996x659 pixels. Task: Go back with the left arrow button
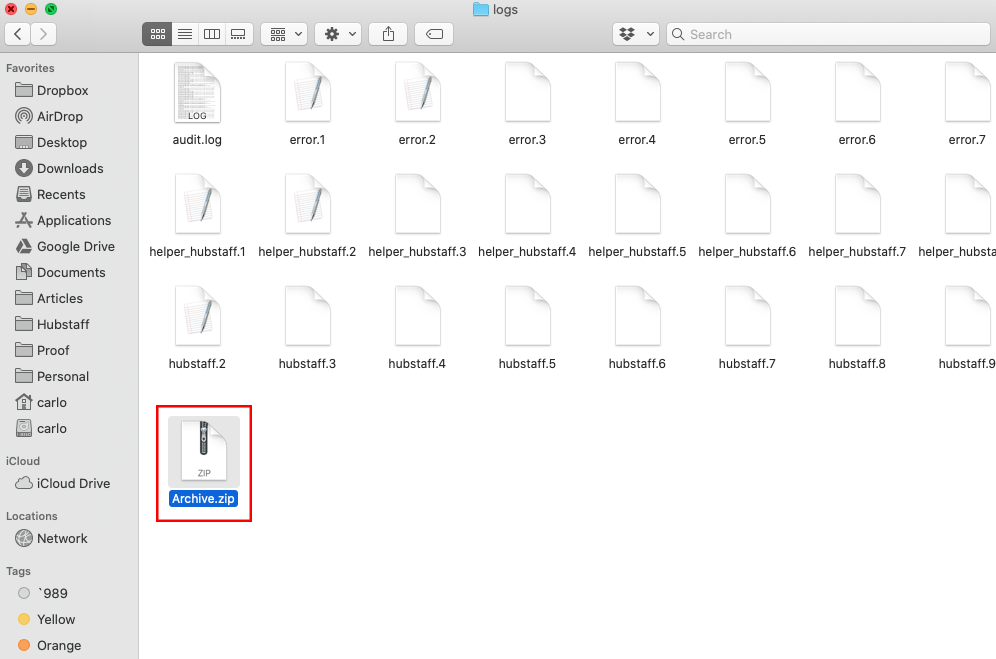[18, 34]
